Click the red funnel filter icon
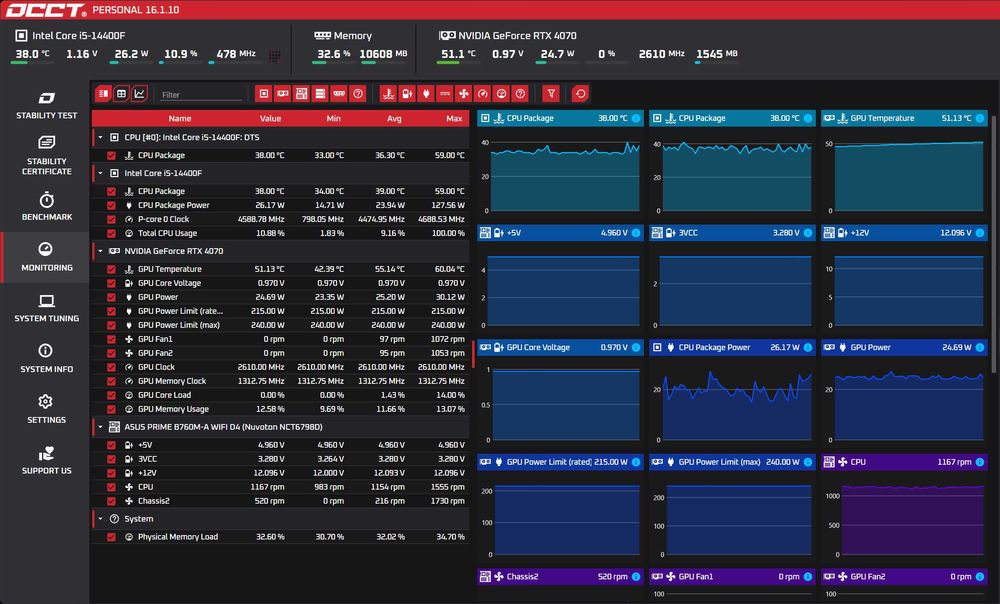The image size is (1000, 604). 551,94
